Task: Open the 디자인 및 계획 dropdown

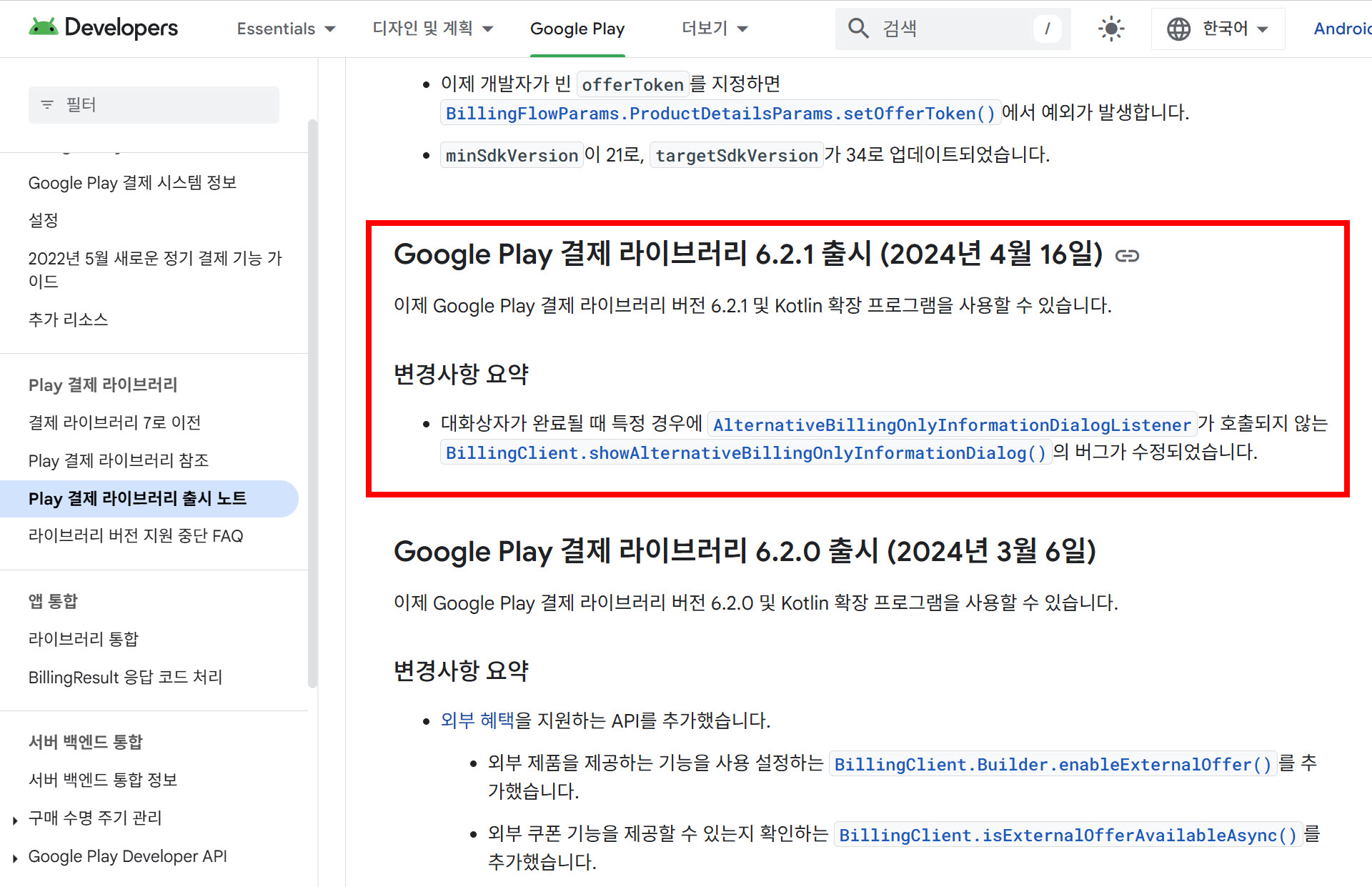Action: click(x=432, y=29)
